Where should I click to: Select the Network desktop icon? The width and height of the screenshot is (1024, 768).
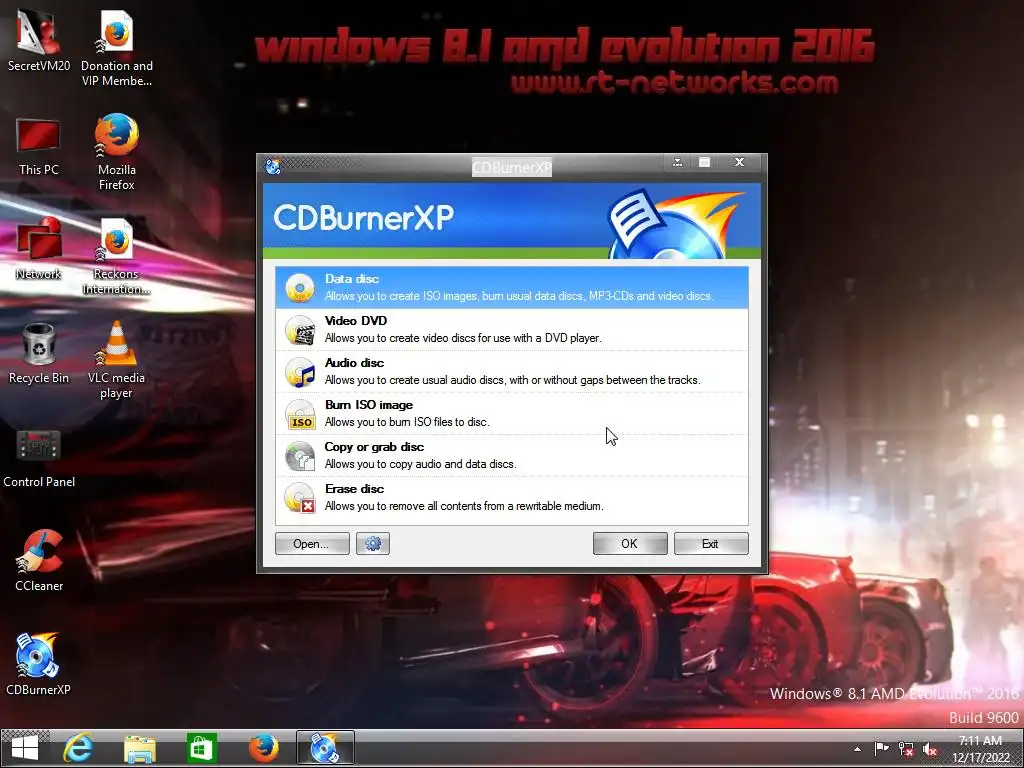tap(39, 249)
